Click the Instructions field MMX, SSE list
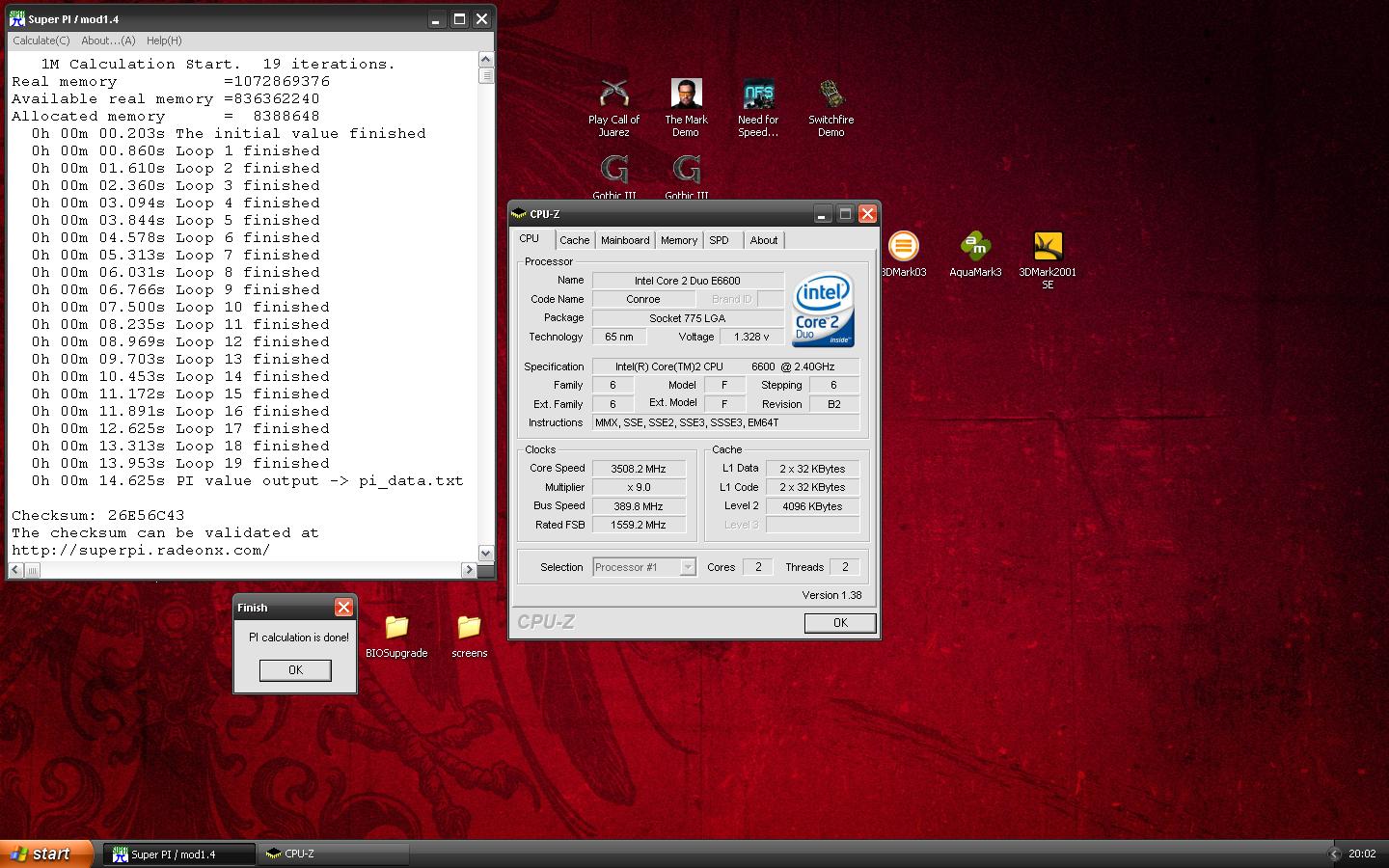The width and height of the screenshot is (1389, 868). pyautogui.click(x=725, y=422)
